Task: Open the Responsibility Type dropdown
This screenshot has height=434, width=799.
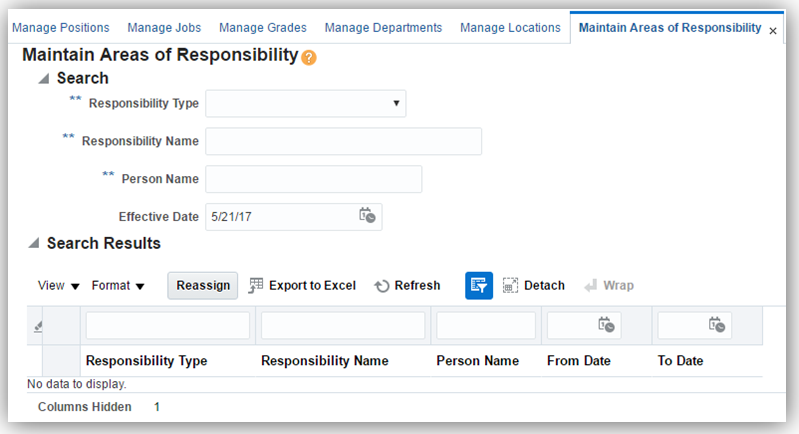Action: pyautogui.click(x=305, y=102)
